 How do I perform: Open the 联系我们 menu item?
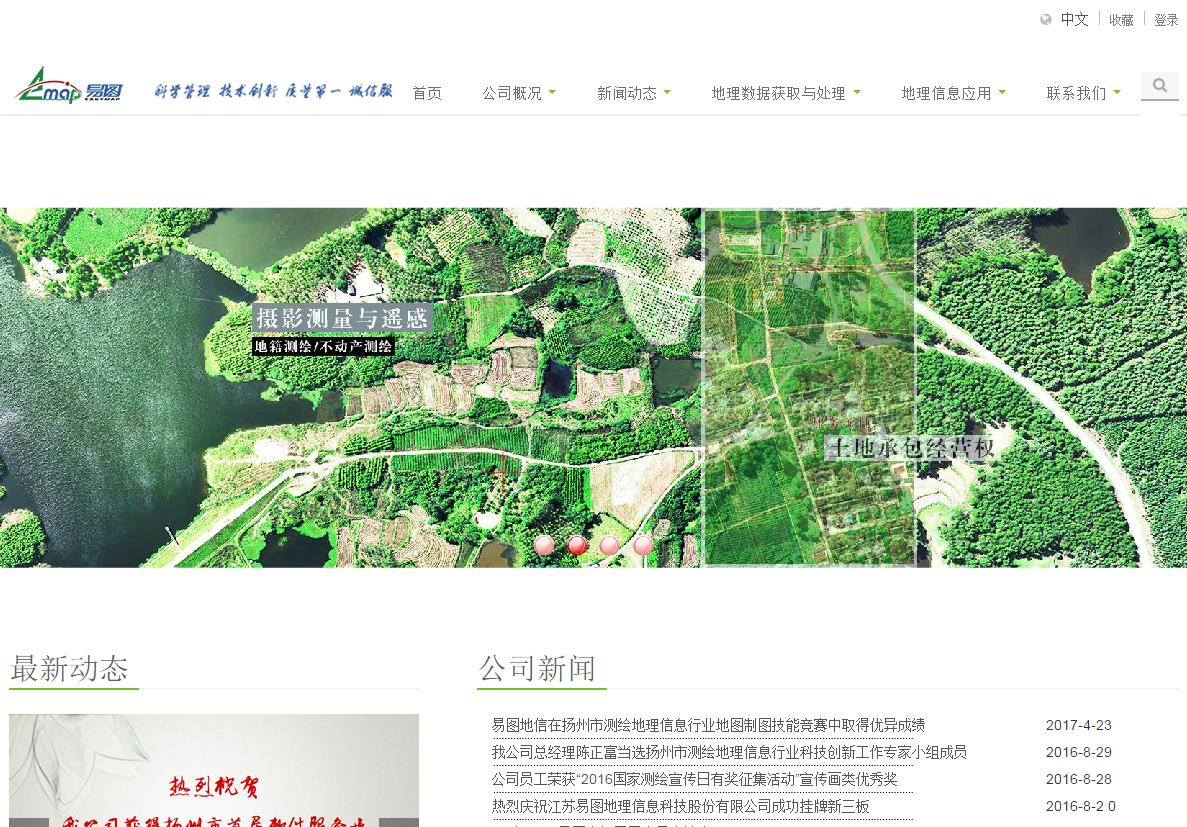click(1076, 93)
